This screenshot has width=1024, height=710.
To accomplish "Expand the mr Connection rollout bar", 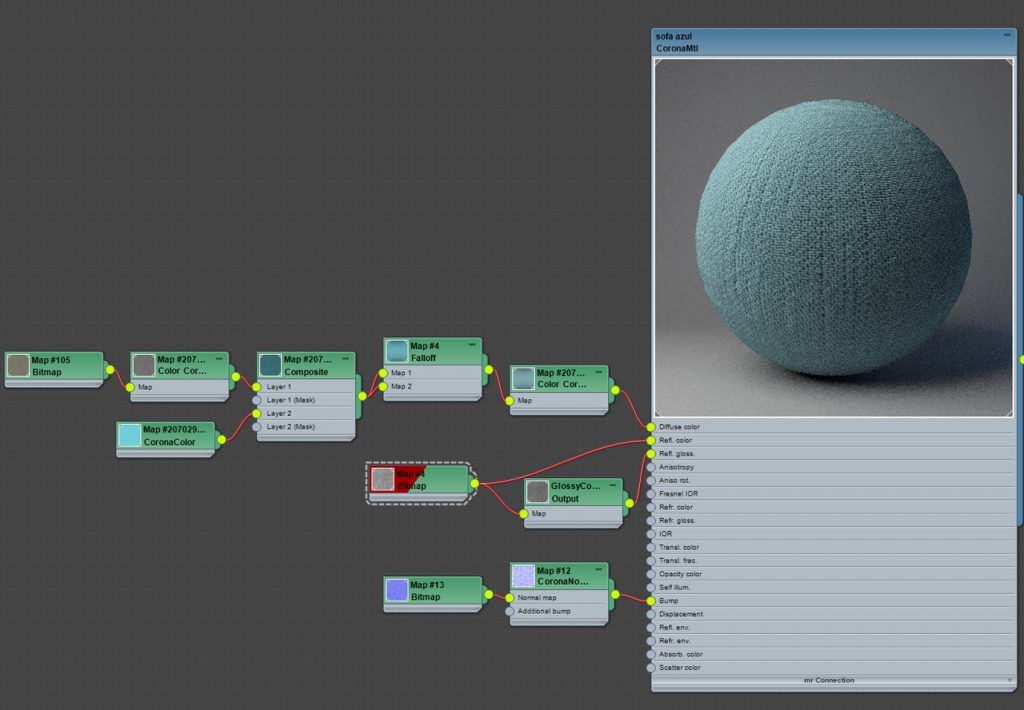I will [x=833, y=681].
